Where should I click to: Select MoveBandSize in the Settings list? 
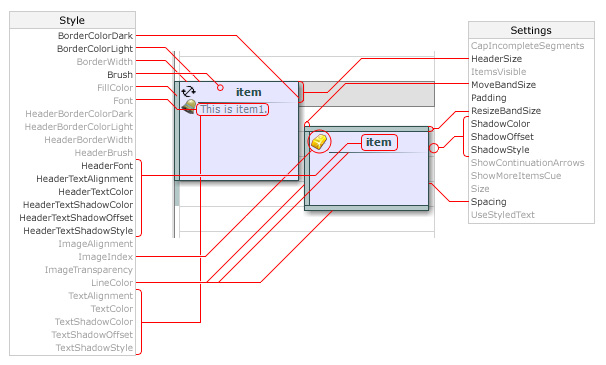pos(504,85)
